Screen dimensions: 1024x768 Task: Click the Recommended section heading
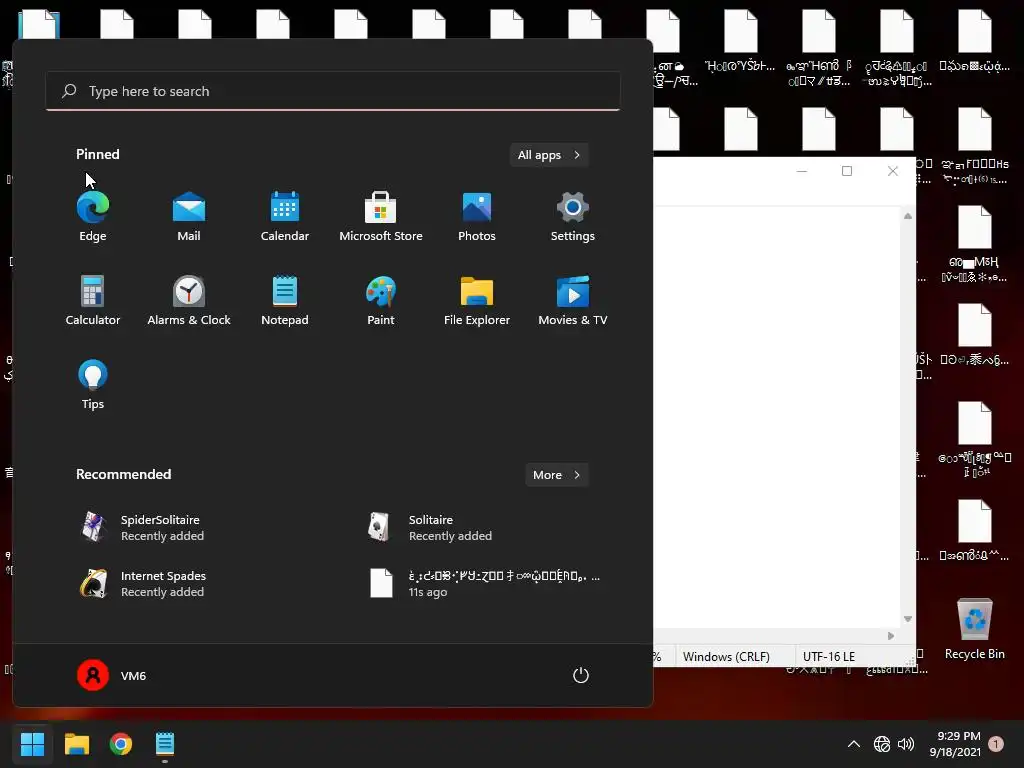(123, 474)
